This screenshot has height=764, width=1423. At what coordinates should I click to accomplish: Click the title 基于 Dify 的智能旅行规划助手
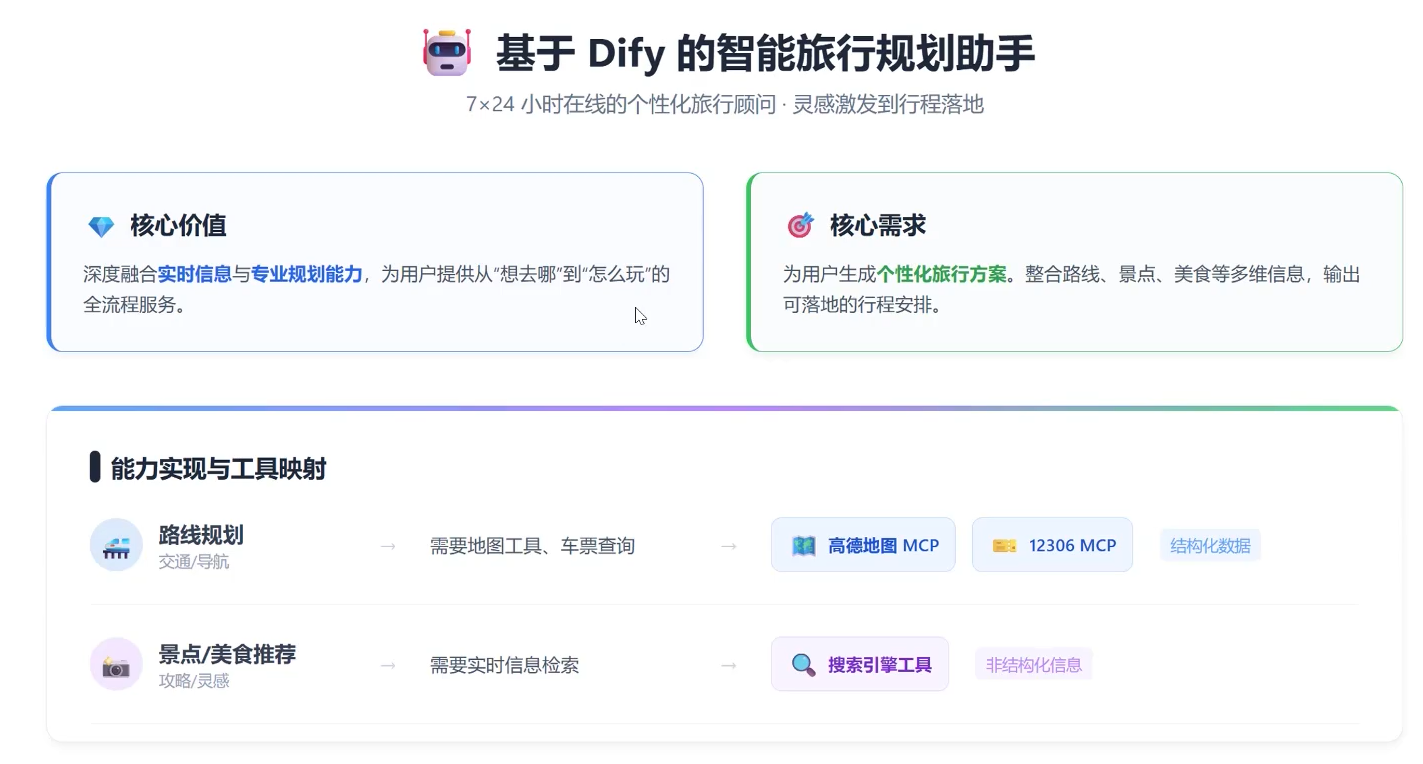click(765, 53)
